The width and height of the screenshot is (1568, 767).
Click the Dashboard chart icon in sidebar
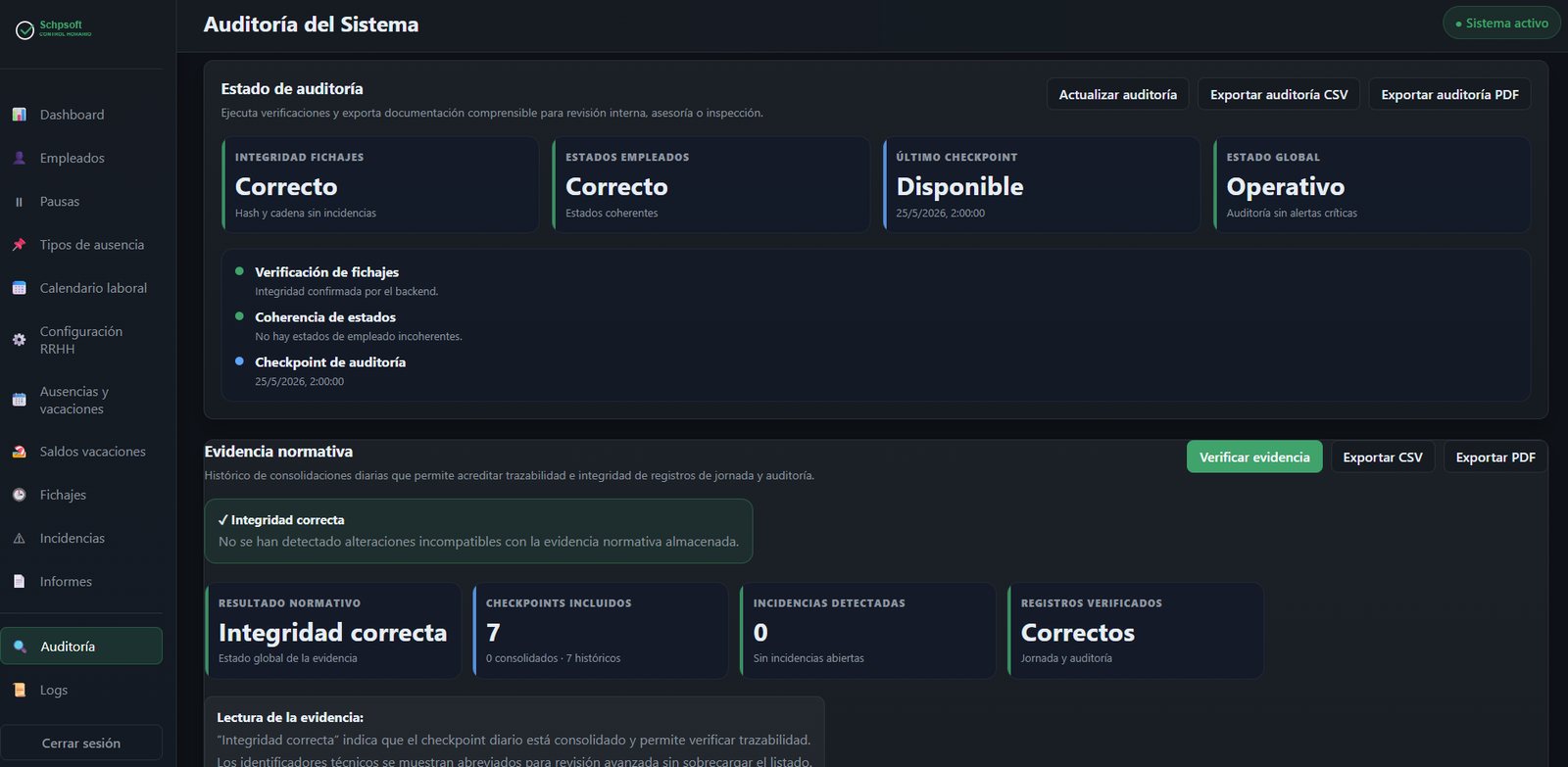point(19,115)
